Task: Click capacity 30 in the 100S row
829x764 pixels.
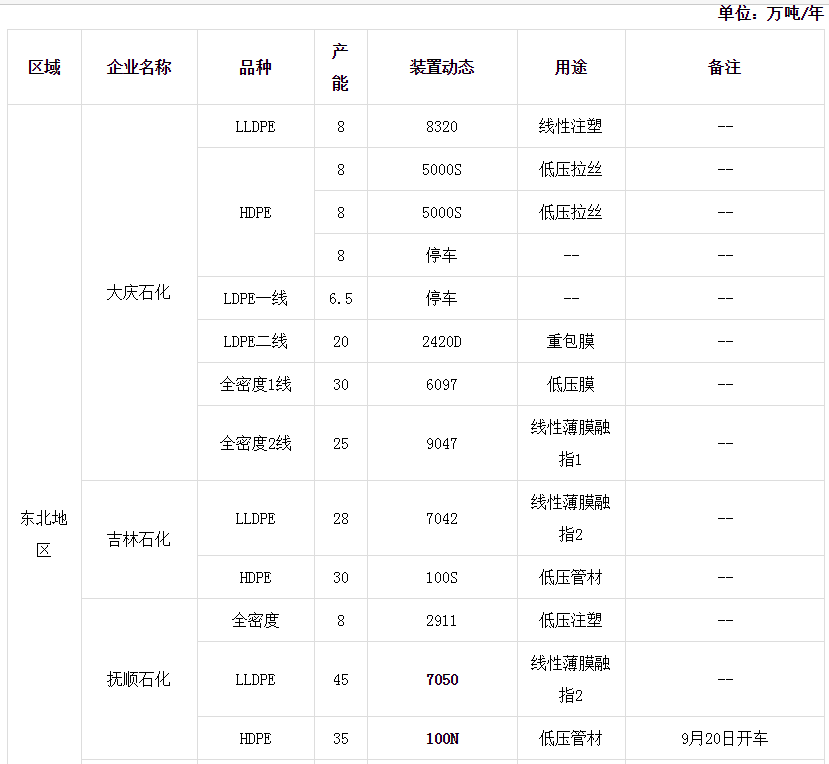Action: pos(340,577)
